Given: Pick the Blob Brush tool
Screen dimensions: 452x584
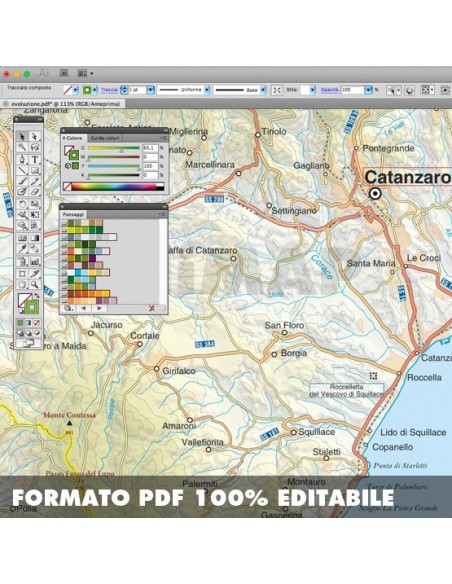Looking at the screenshot, I should tap(23, 192).
